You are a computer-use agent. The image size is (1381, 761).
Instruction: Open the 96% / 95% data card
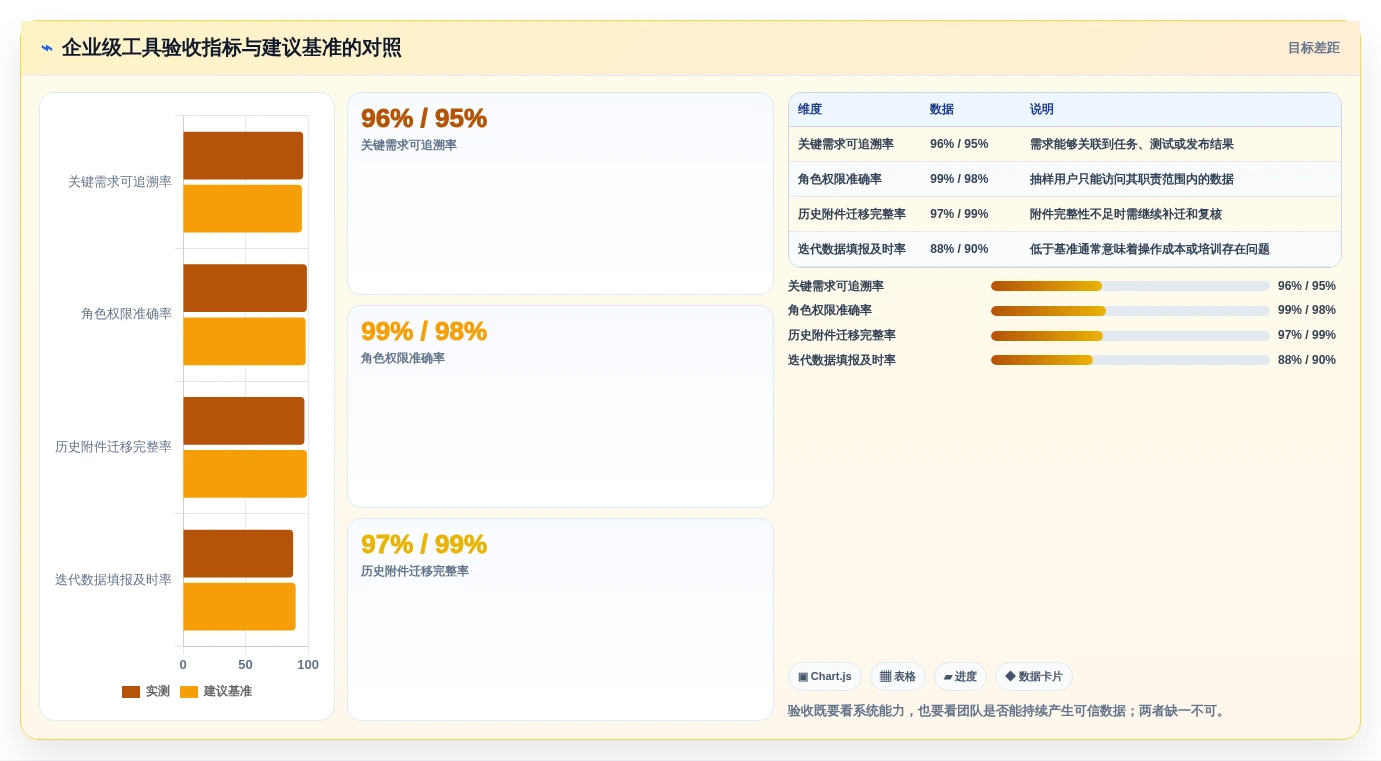(x=560, y=194)
